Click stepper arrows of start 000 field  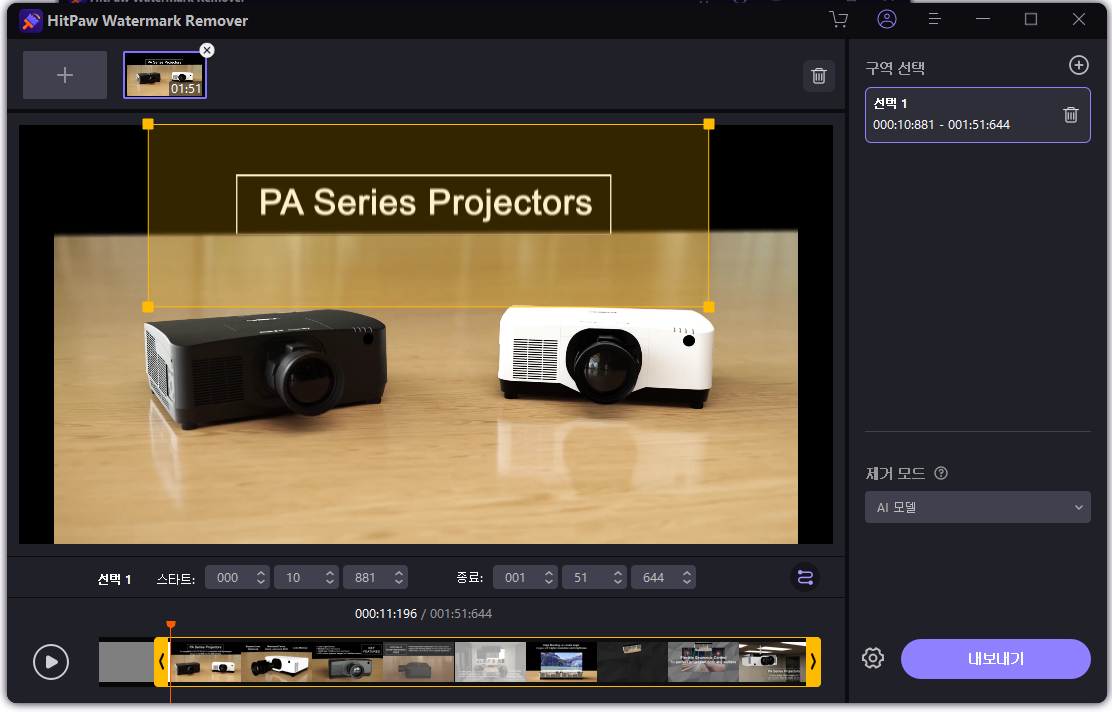pos(261,577)
